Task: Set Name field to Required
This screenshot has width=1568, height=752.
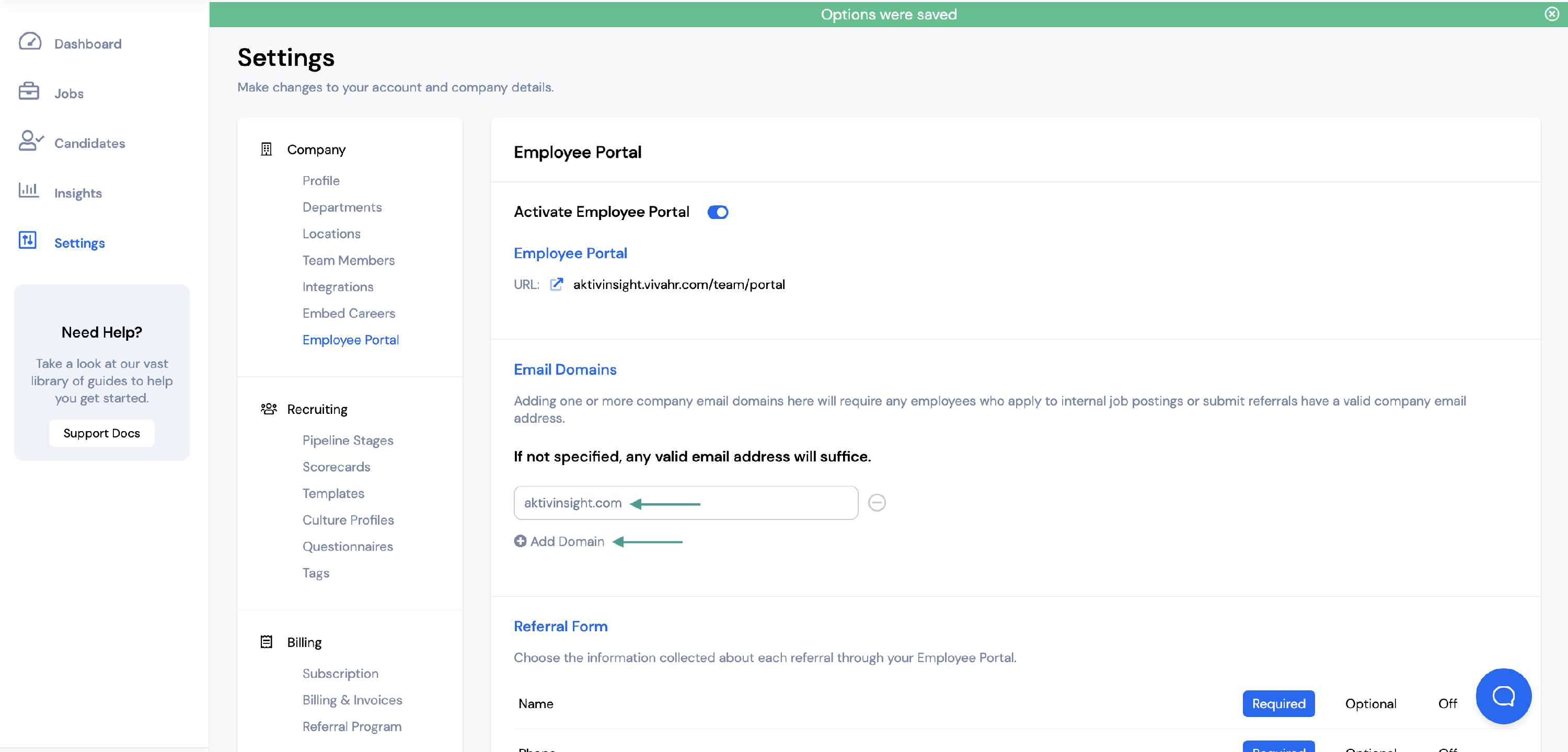Action: (1278, 703)
